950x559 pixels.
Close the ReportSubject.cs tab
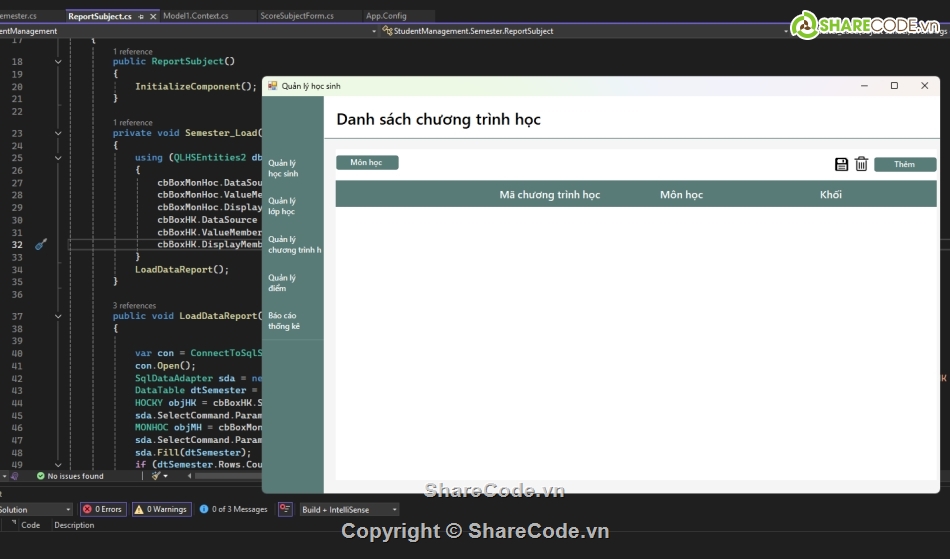click(153, 17)
